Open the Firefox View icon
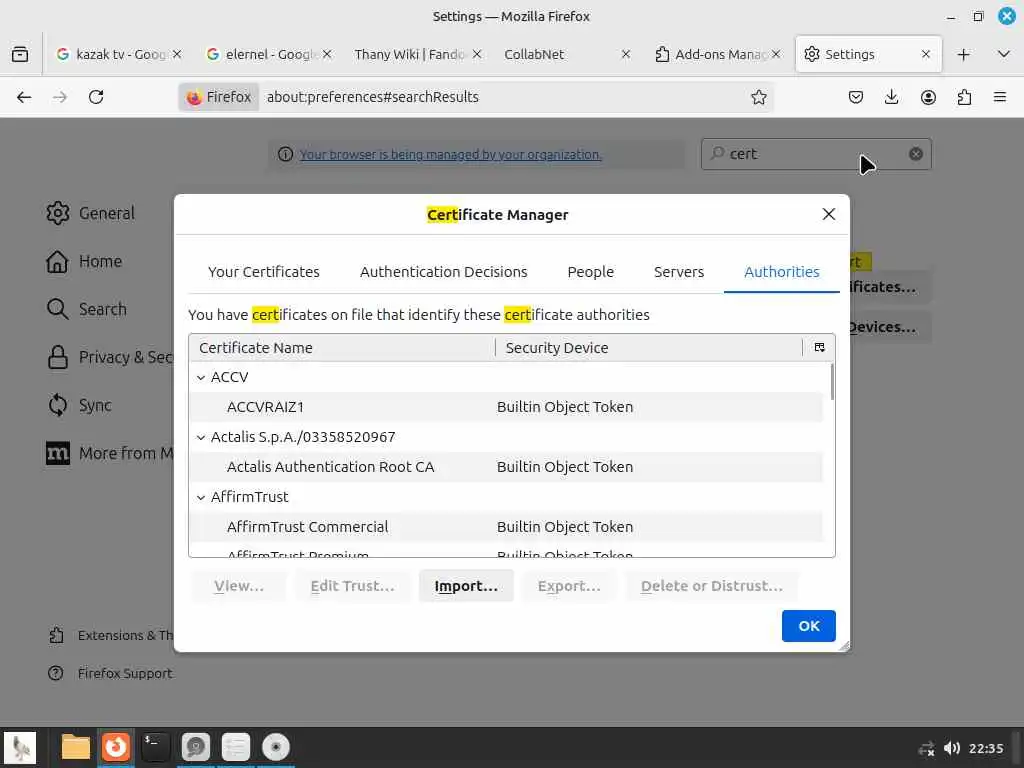Screen dimensions: 1024x768 coord(20,54)
